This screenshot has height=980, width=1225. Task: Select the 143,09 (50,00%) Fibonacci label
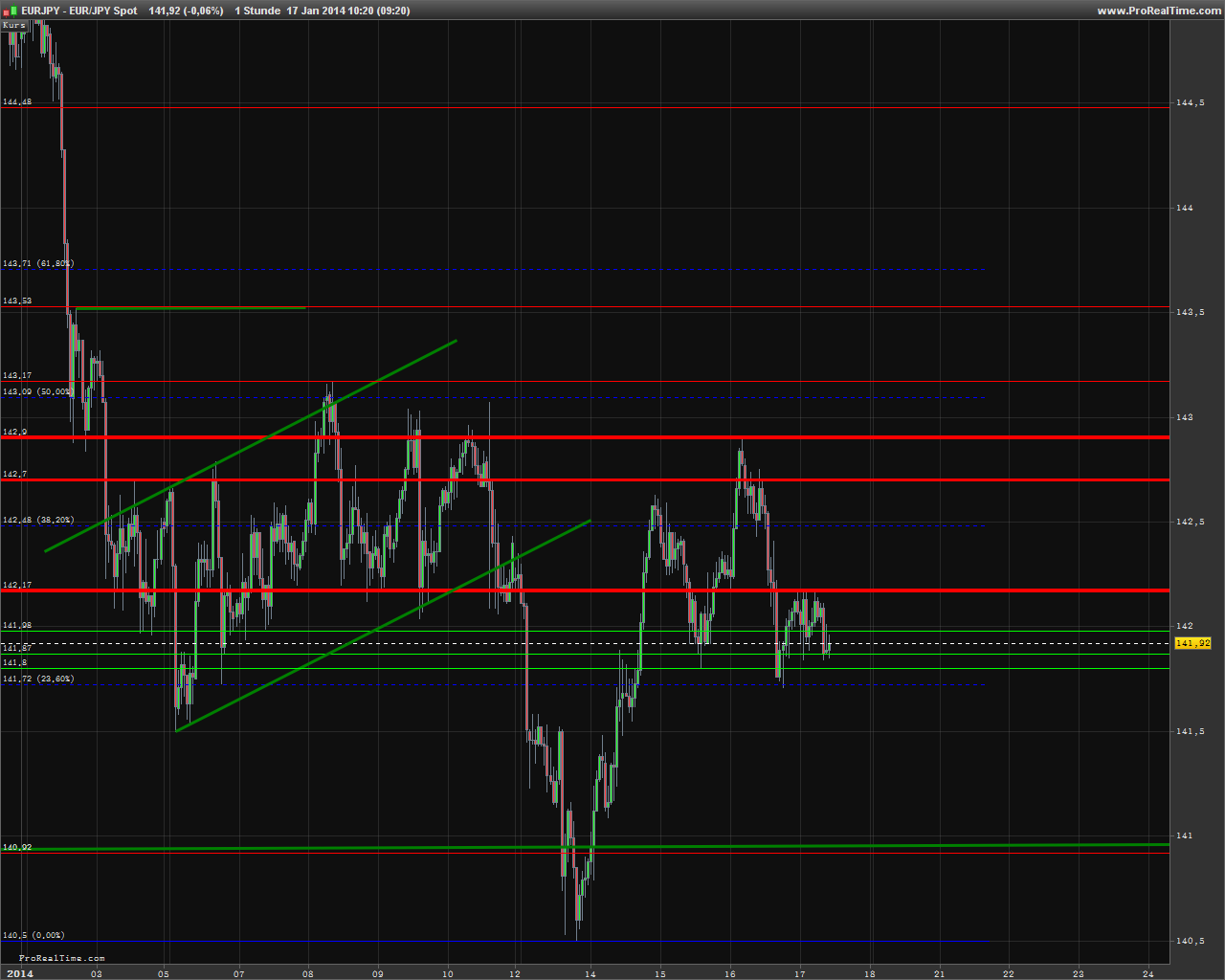pos(38,391)
